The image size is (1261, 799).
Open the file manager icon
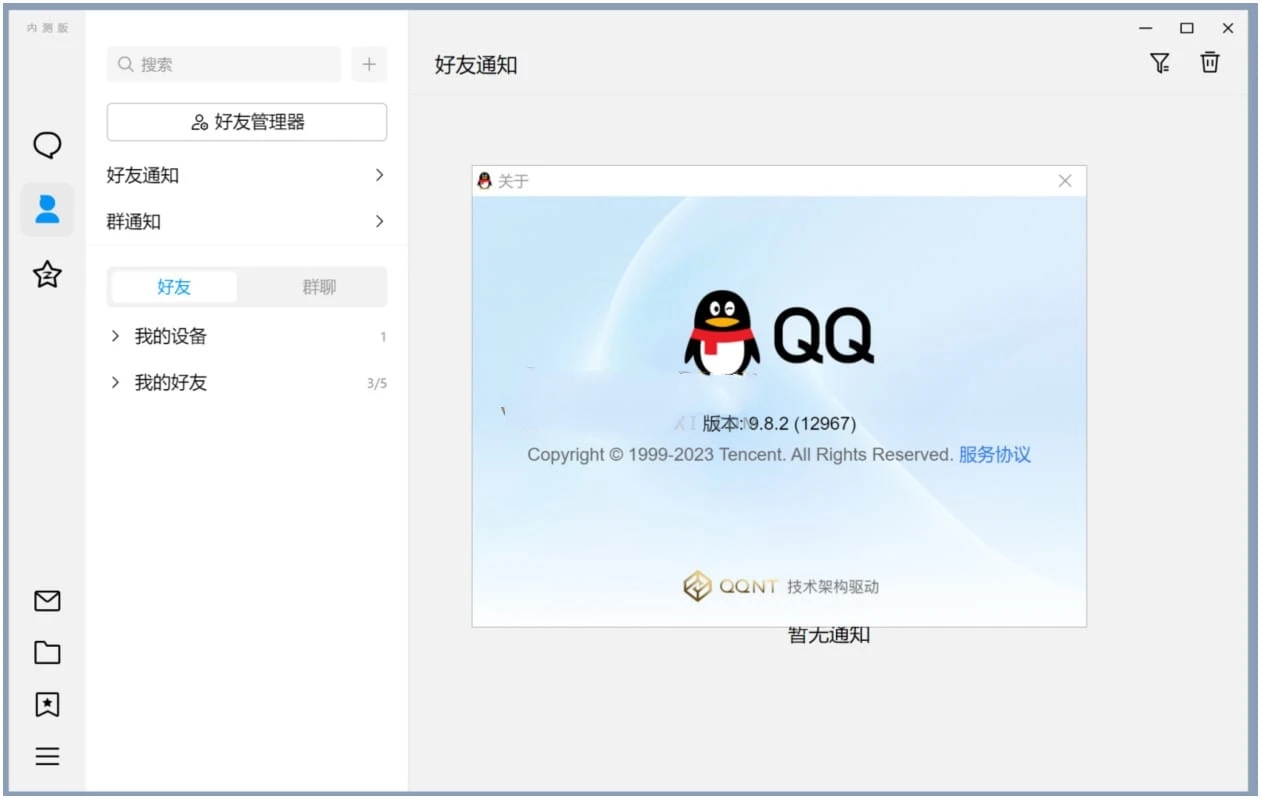click(46, 652)
